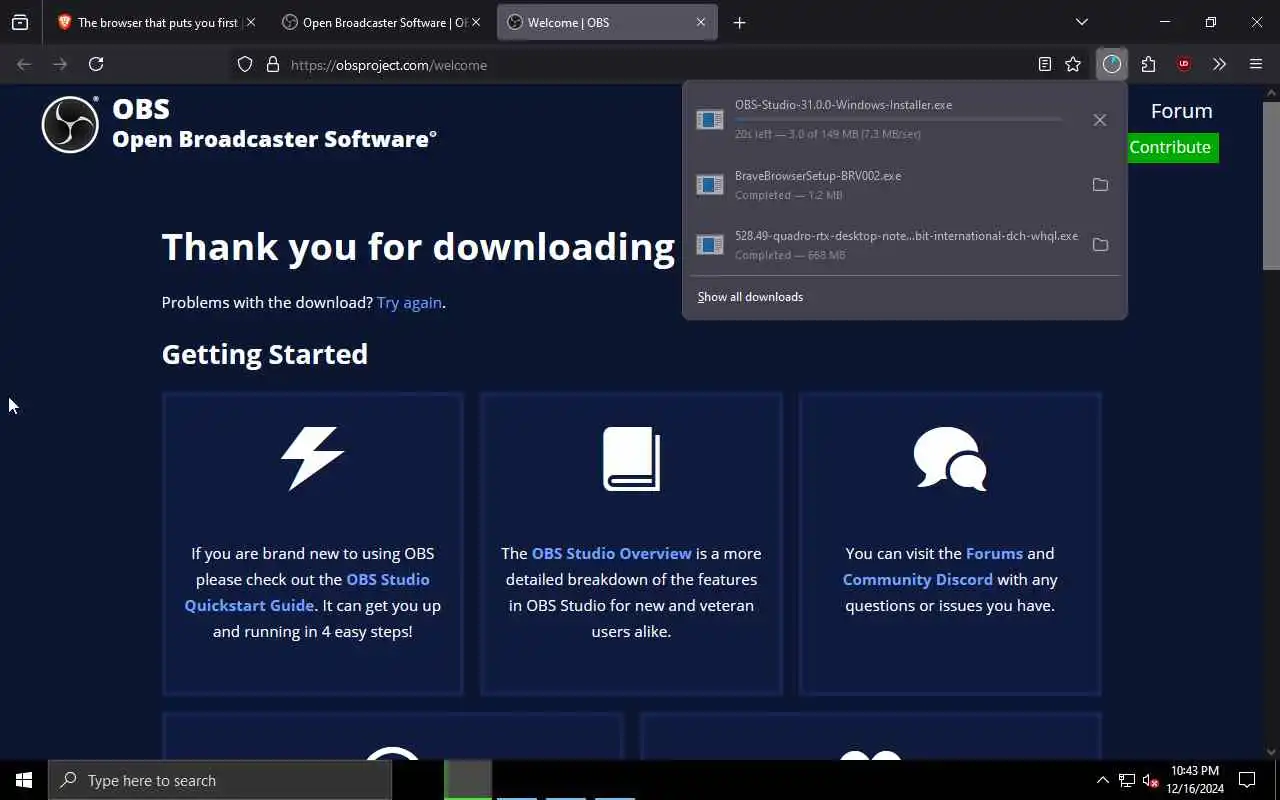The height and width of the screenshot is (800, 1280).
Task: Expand the list all tabs dropdown
Action: 1081,22
